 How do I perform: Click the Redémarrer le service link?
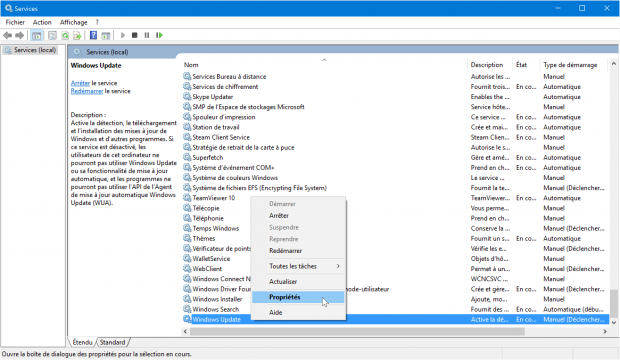point(87,91)
